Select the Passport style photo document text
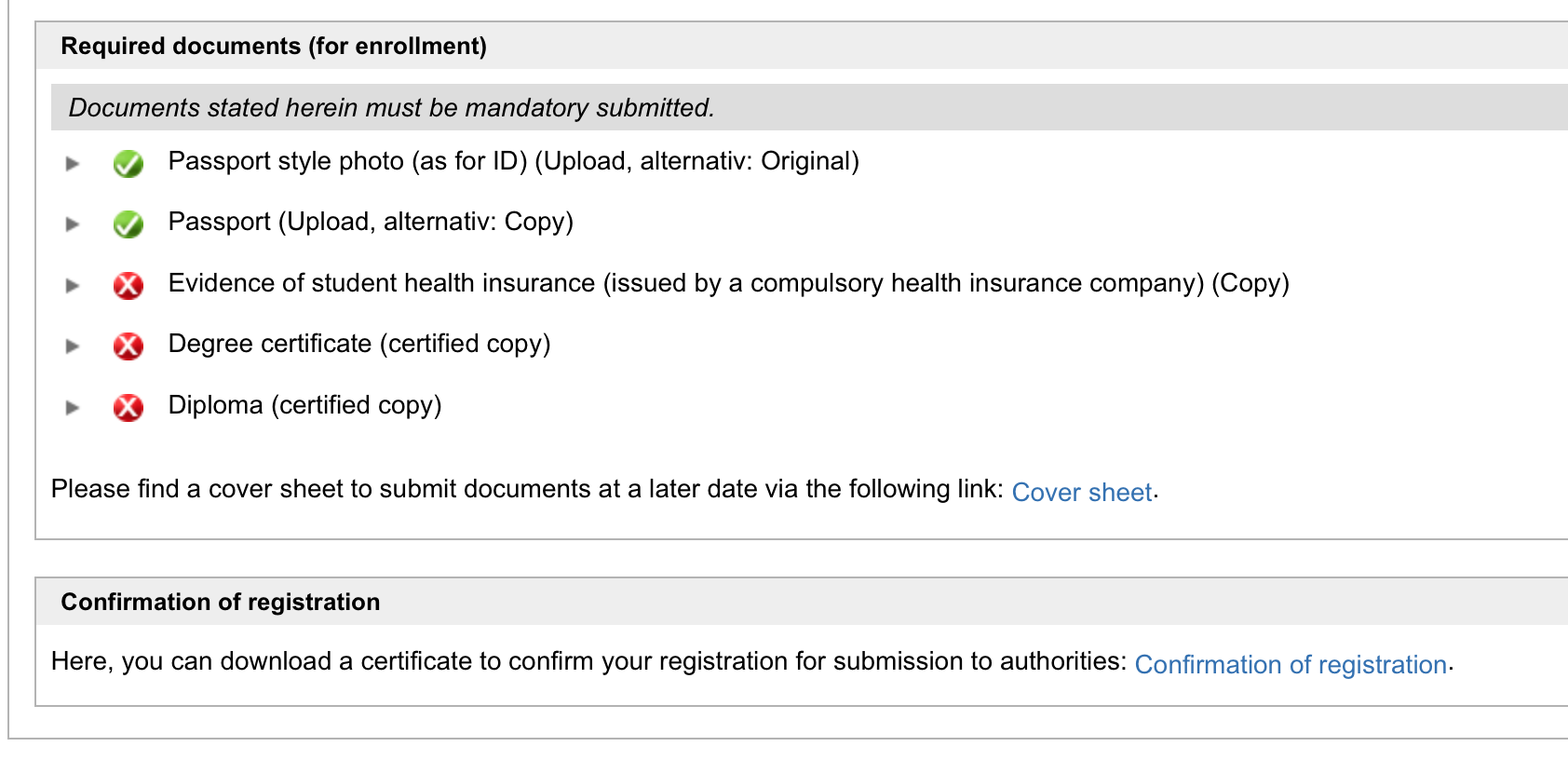Image resolution: width=1568 pixels, height=760 pixels. 514,162
